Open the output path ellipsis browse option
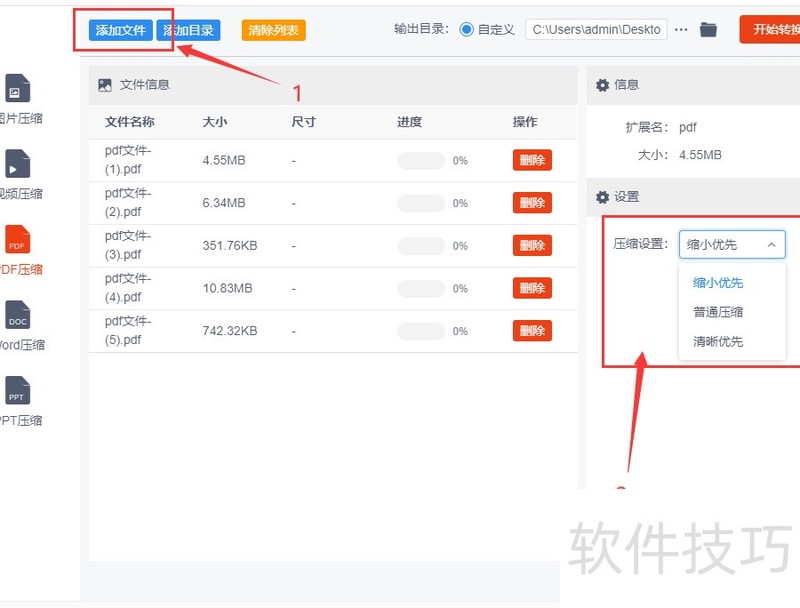This screenshot has height=608, width=800. click(681, 29)
